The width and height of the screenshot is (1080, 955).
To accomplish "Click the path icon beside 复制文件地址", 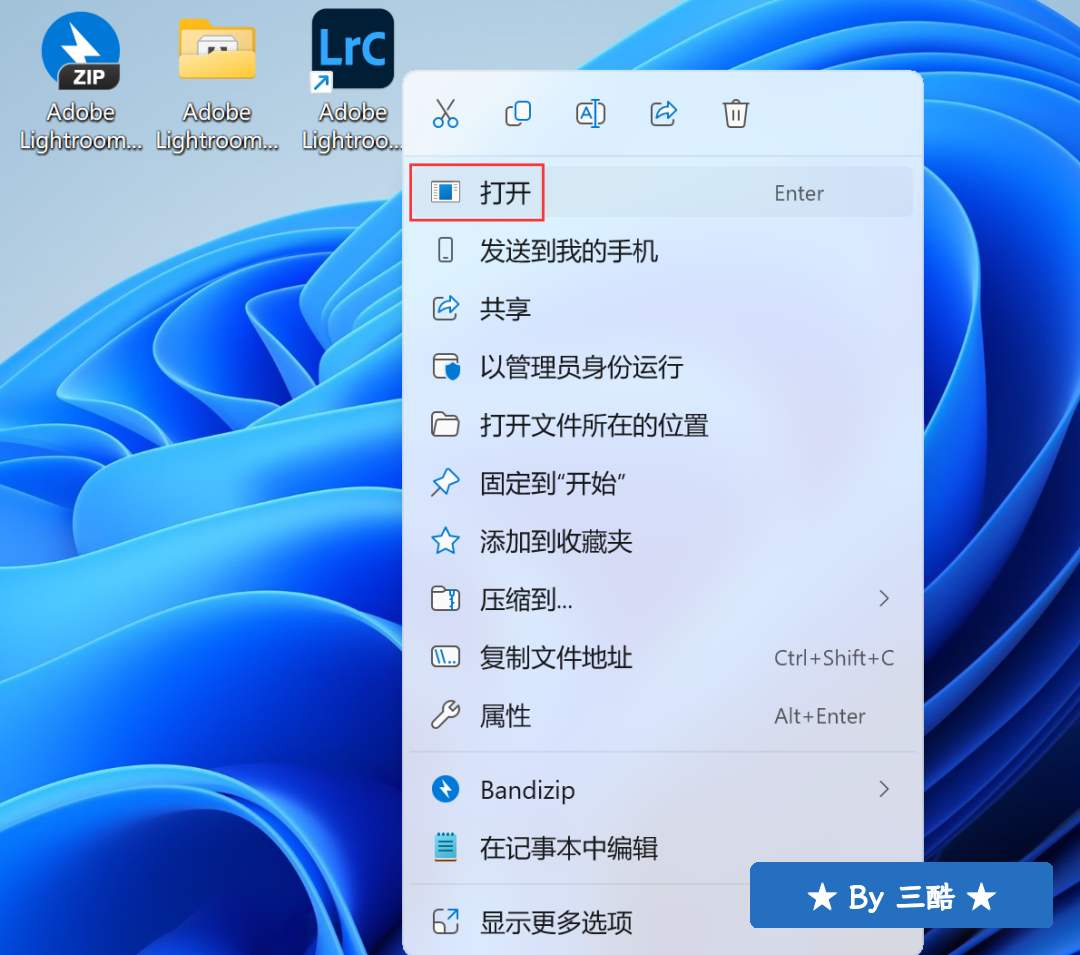I will [x=445, y=657].
